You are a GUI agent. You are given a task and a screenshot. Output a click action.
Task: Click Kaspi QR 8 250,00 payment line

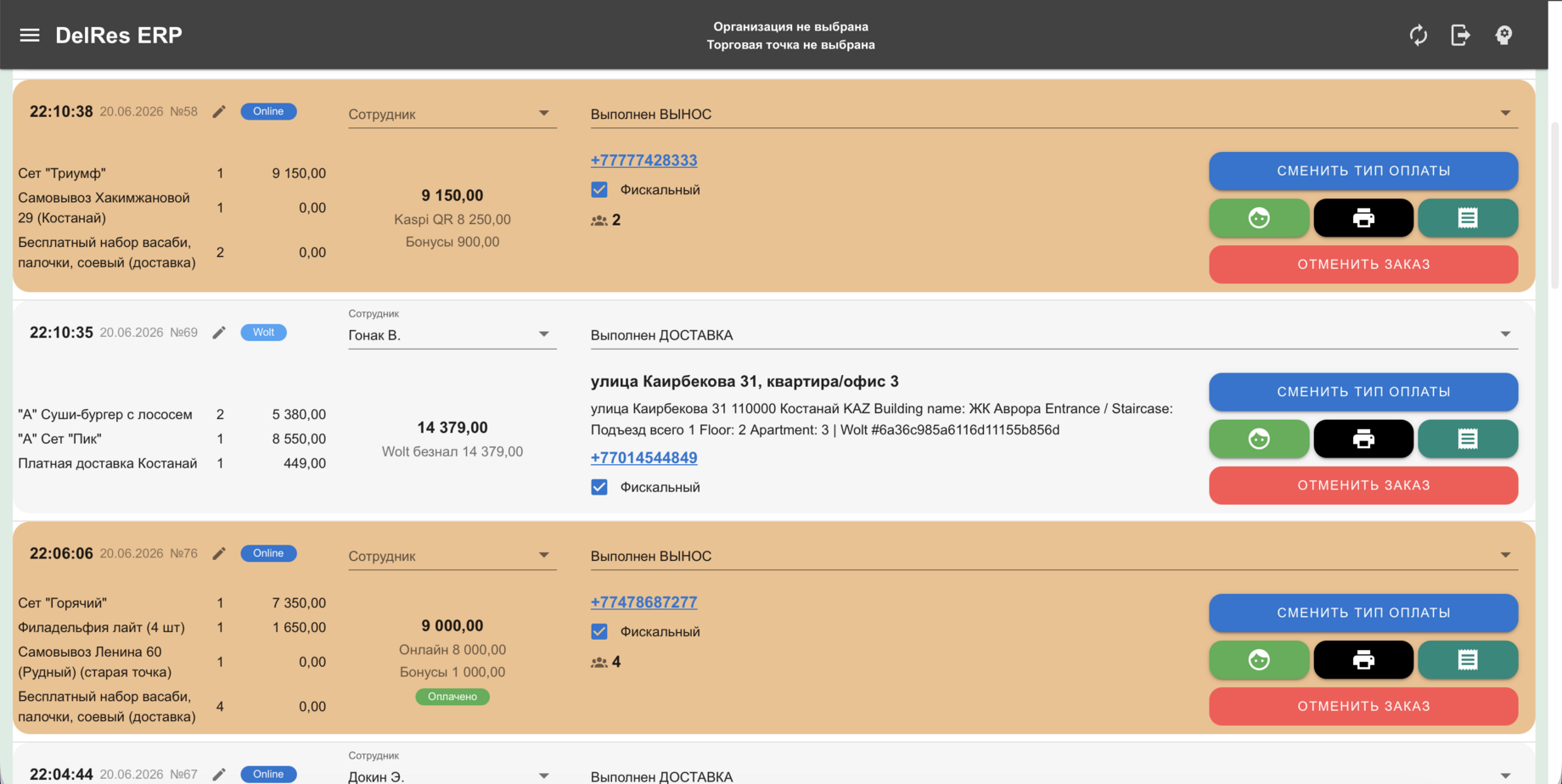point(452,219)
